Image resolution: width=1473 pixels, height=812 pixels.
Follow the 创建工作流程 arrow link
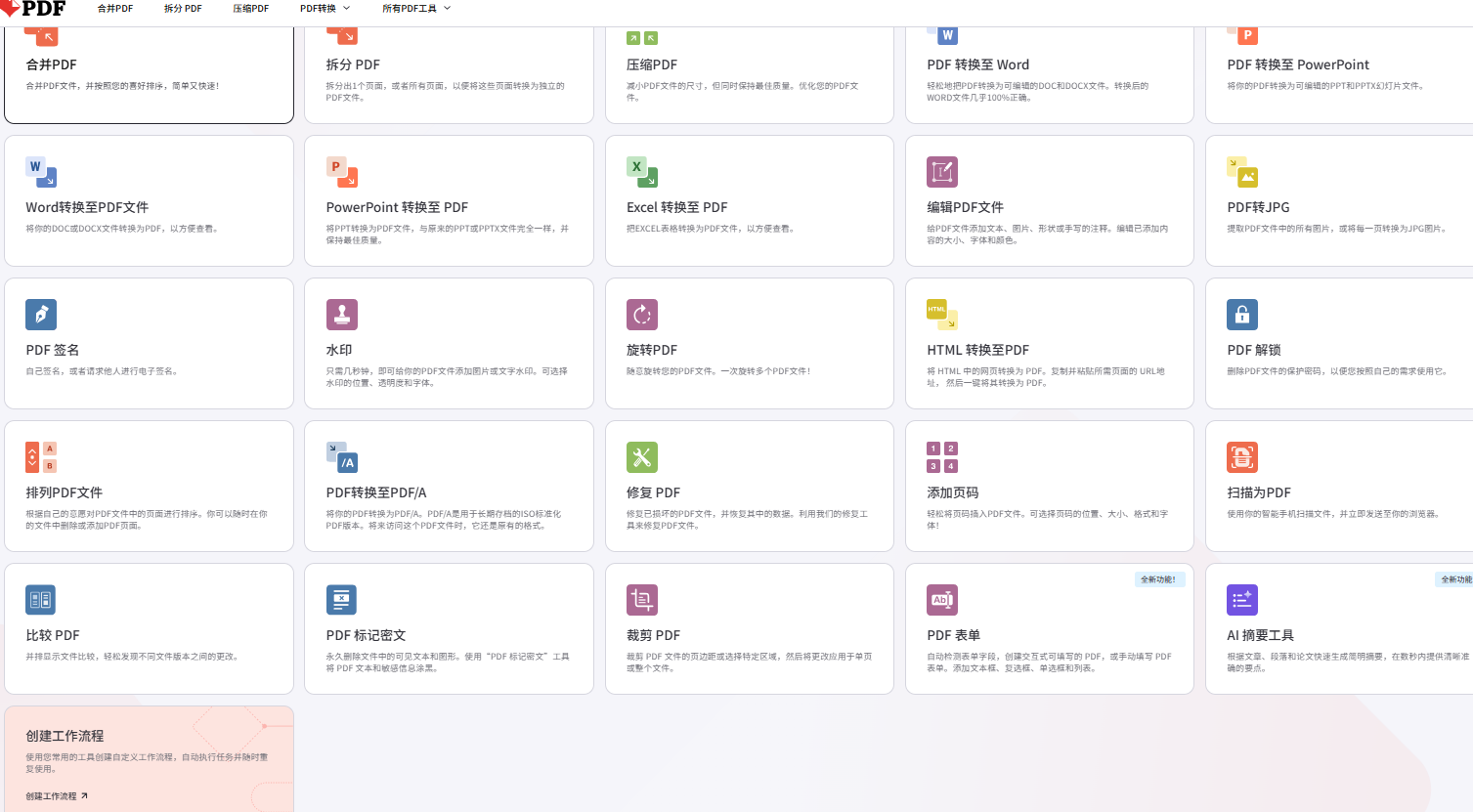tap(57, 796)
